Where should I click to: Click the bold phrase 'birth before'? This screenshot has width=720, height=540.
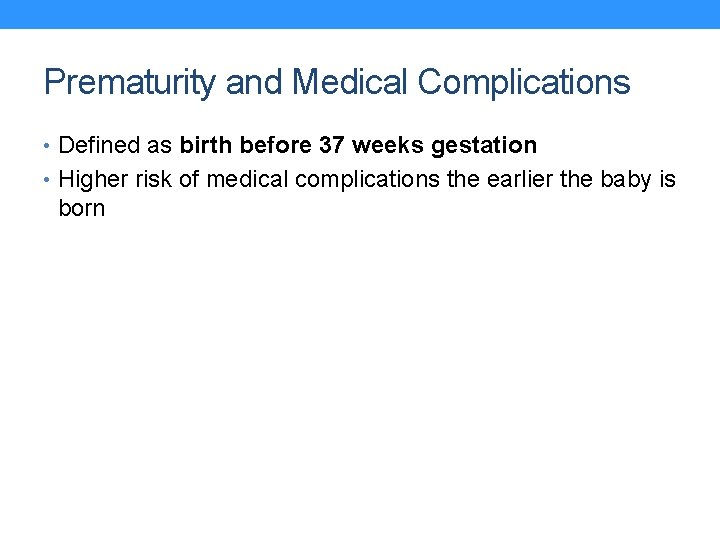[x=246, y=146]
